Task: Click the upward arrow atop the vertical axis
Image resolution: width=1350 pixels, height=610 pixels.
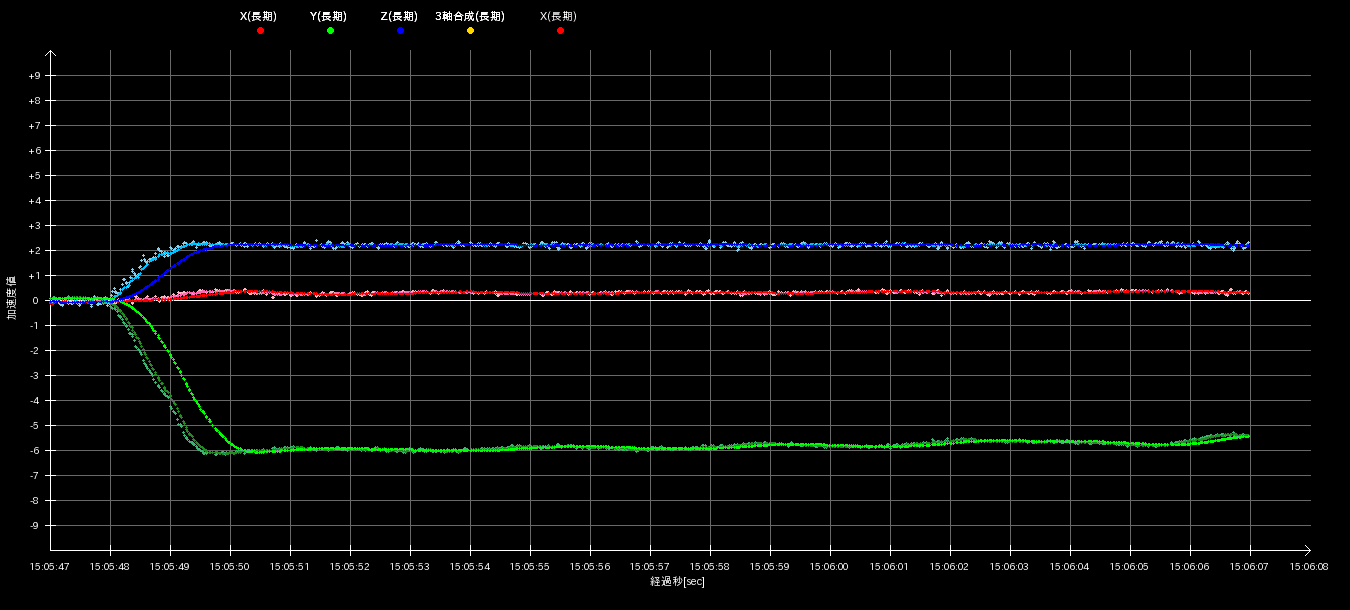Action: tap(51, 55)
